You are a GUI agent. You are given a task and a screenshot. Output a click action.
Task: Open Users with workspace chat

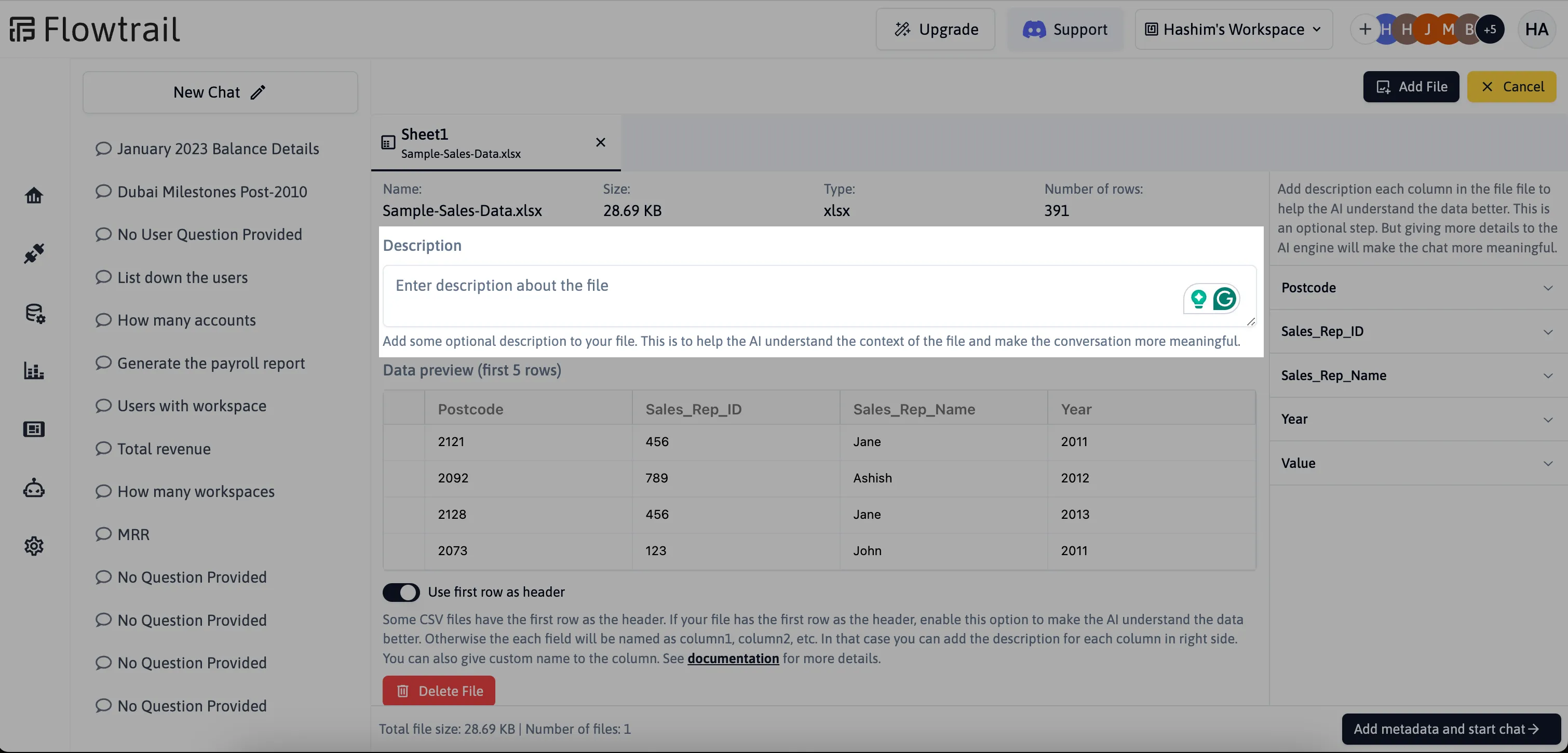point(181,406)
